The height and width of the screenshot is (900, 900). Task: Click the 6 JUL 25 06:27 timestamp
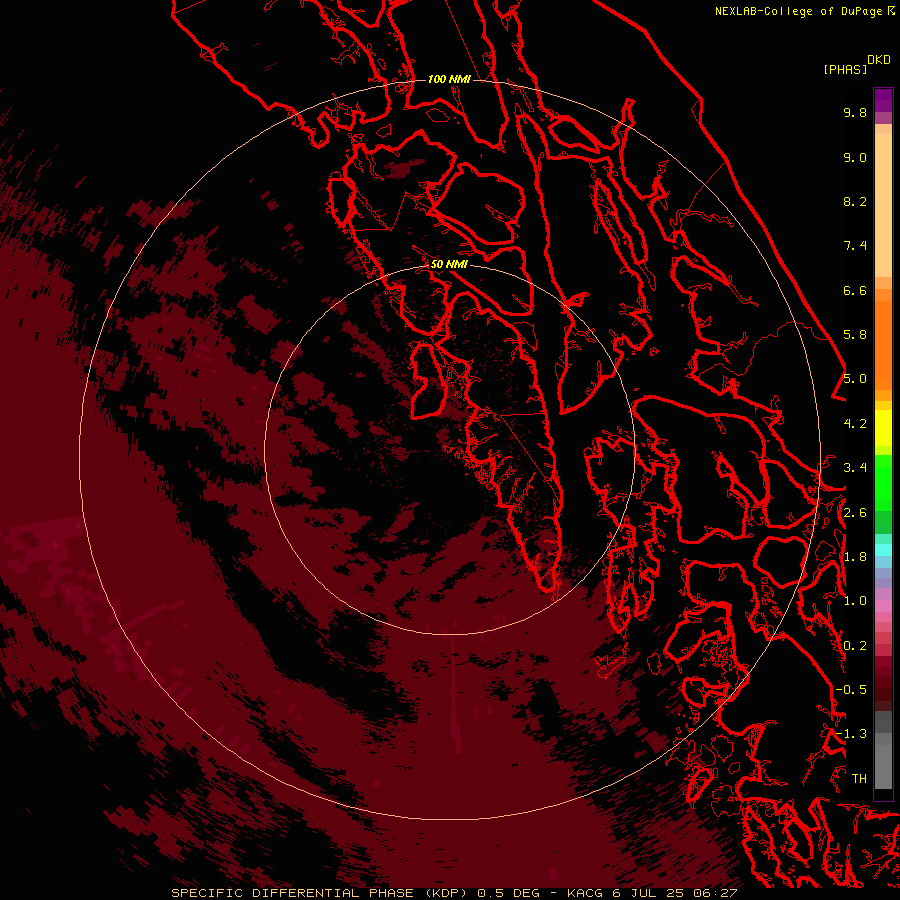click(674, 893)
